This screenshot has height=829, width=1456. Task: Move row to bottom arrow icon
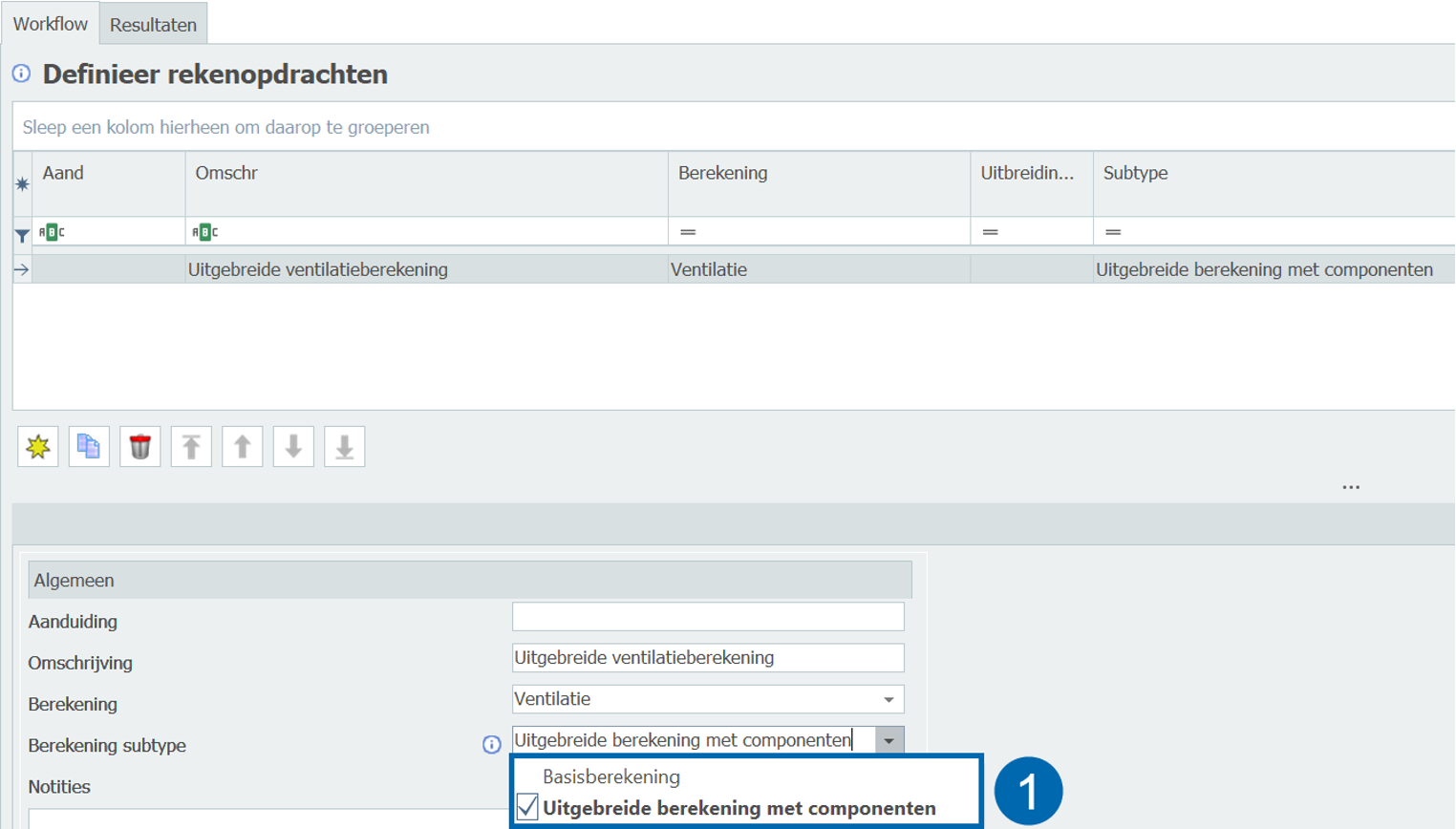(345, 447)
